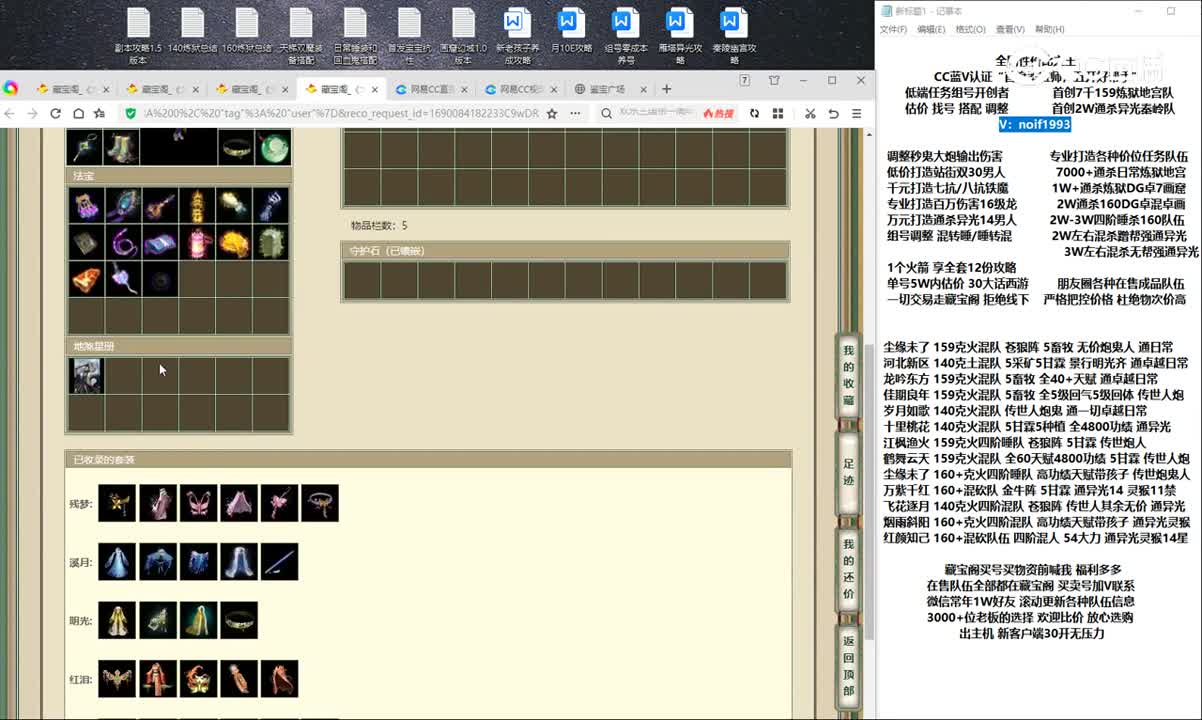Click the first 明光 golden robe item

point(117,620)
